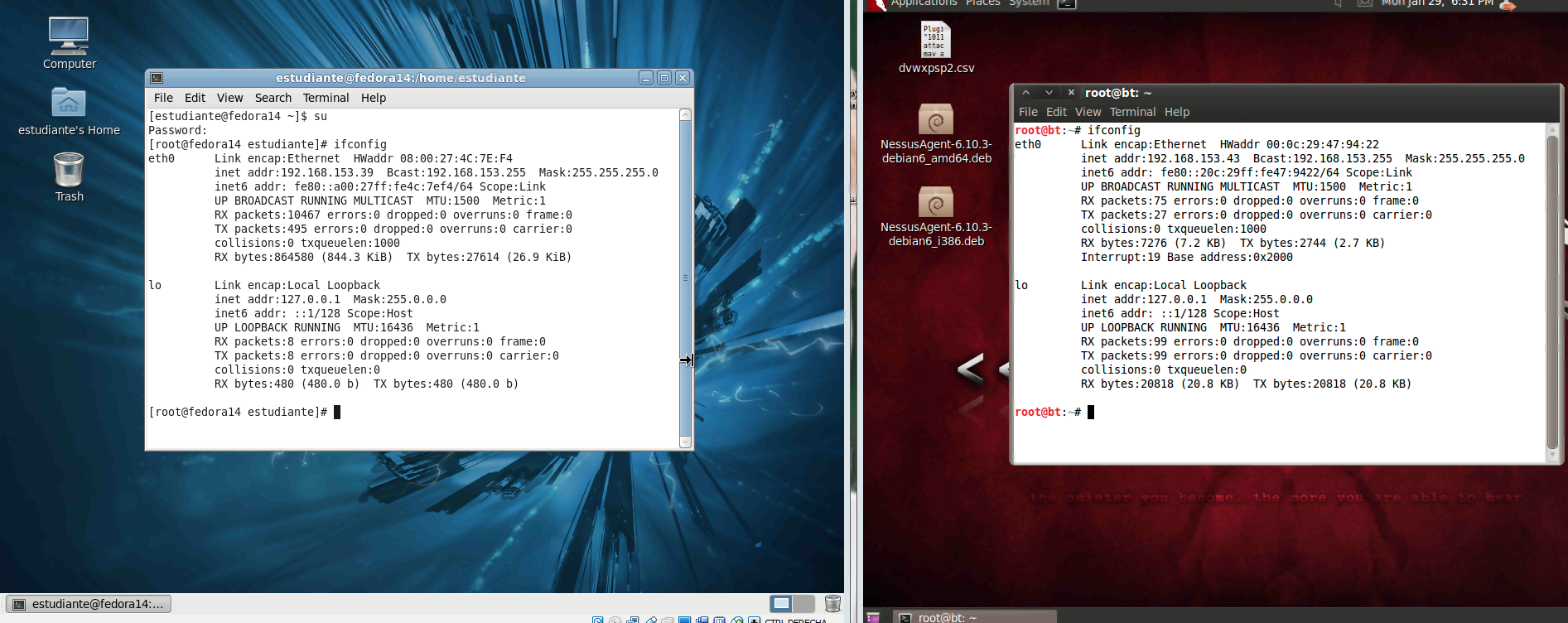Viewport: 1568px width, 623px height.
Task: Click estudiante@fedora14 taskbar button
Action: tap(89, 604)
